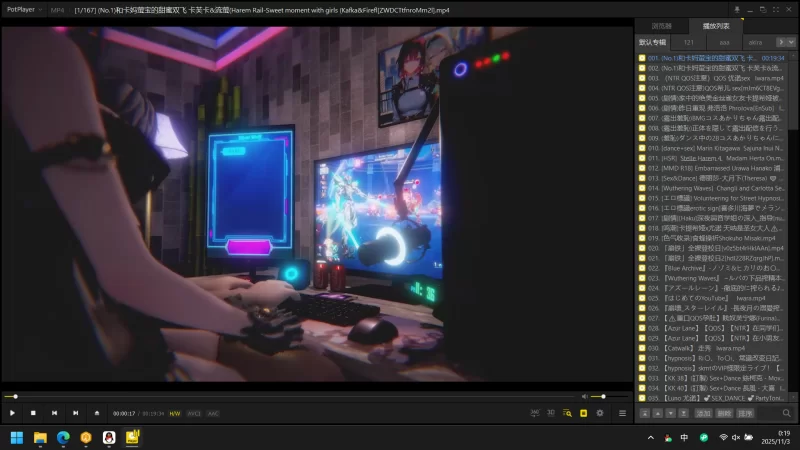The image size is (800, 450).
Task: Toggle the playlist side panel
Action: pos(584,413)
